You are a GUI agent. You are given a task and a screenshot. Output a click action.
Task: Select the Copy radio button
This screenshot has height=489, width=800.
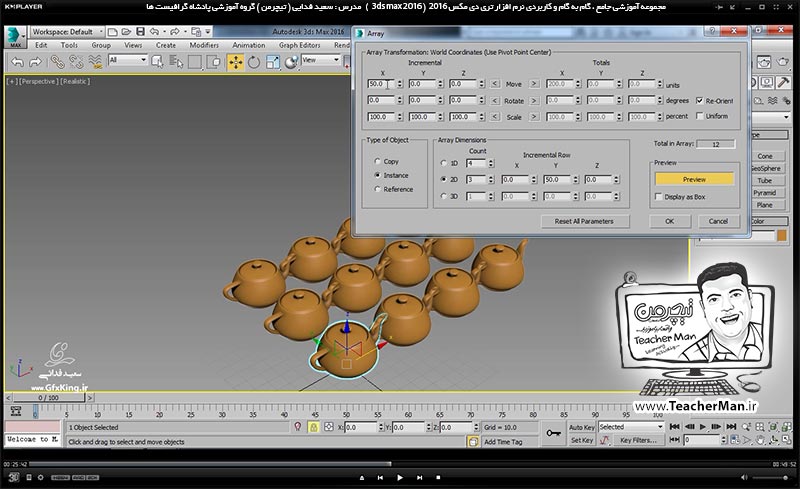[x=378, y=161]
